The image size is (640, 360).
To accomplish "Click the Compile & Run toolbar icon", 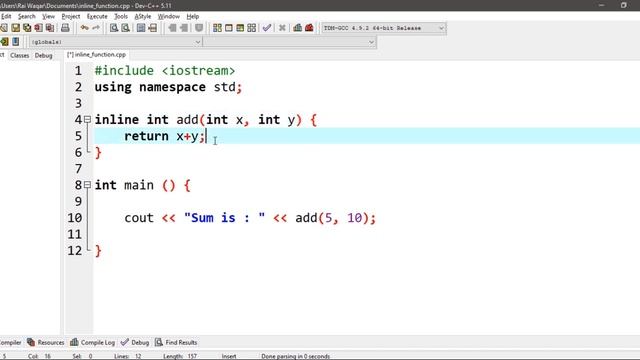I will click(240, 28).
